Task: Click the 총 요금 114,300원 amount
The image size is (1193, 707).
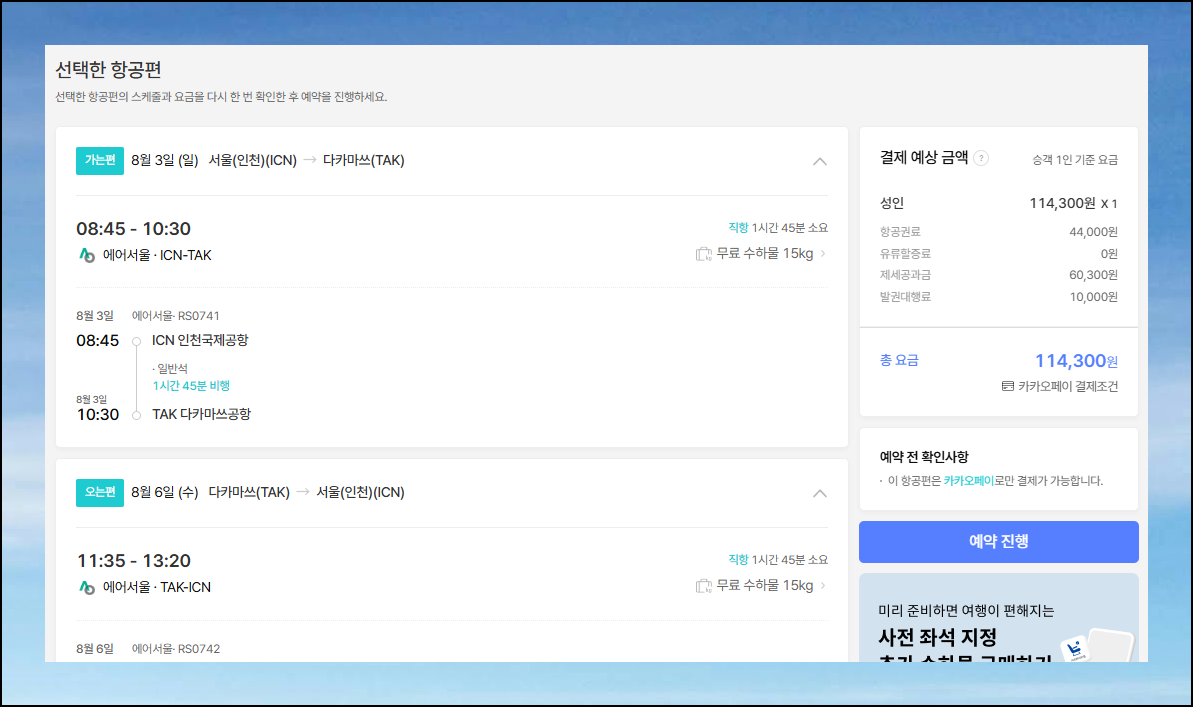Action: click(x=1076, y=361)
